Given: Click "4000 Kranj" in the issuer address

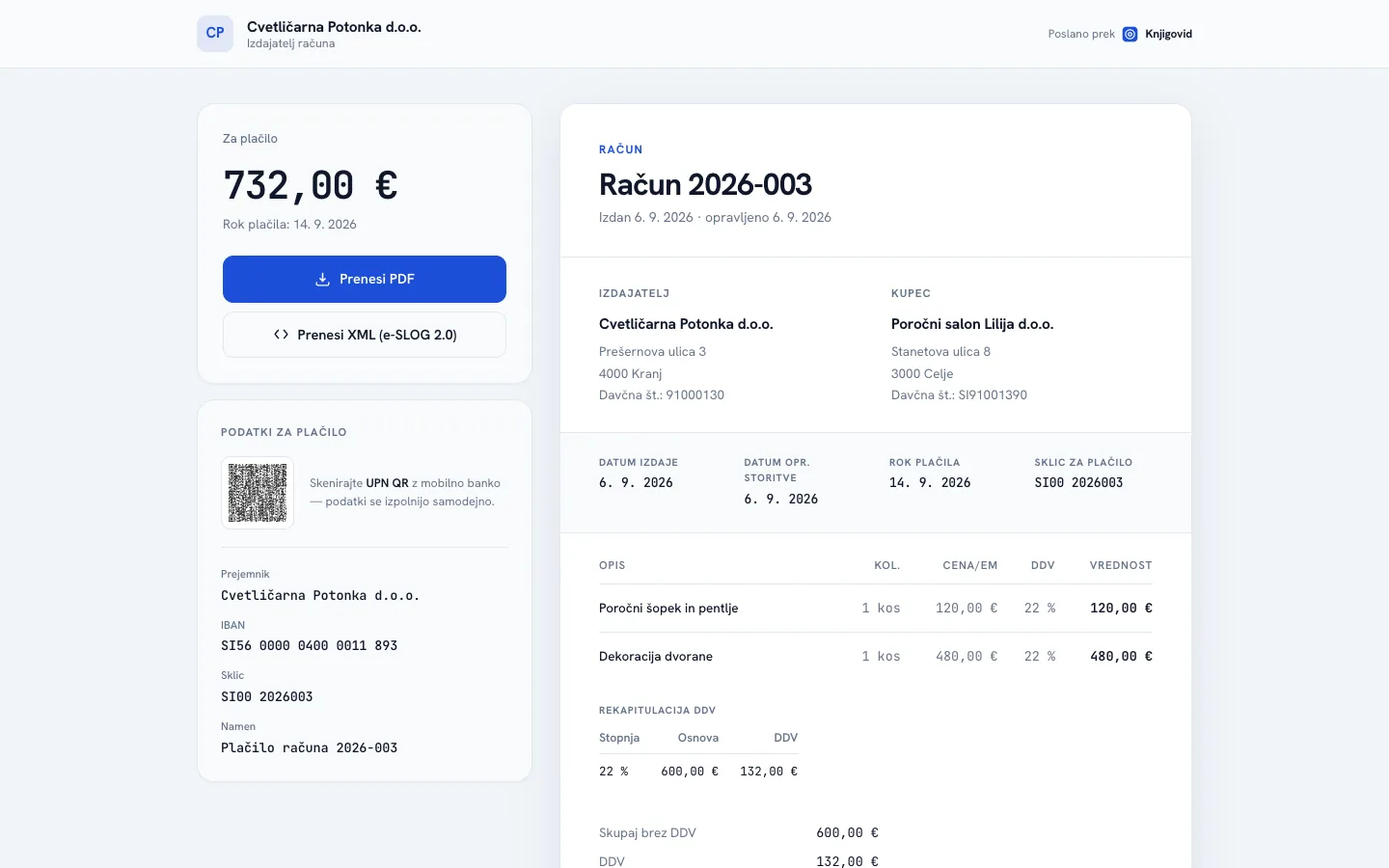Looking at the screenshot, I should tap(630, 374).
